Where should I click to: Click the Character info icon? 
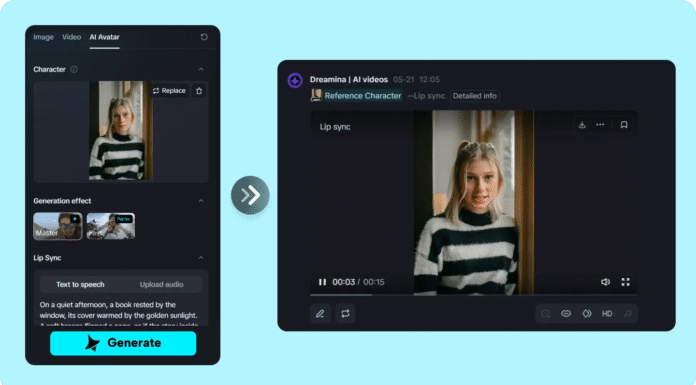point(74,69)
